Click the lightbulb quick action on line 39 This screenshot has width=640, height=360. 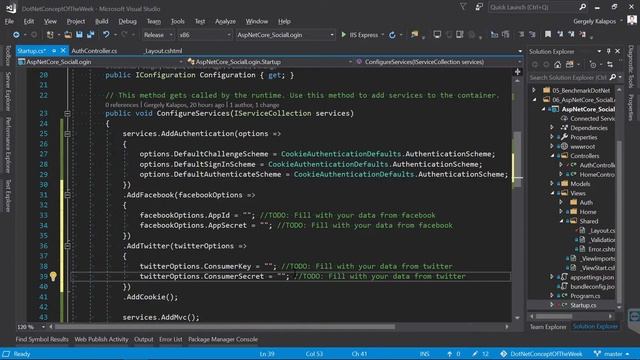(53, 276)
